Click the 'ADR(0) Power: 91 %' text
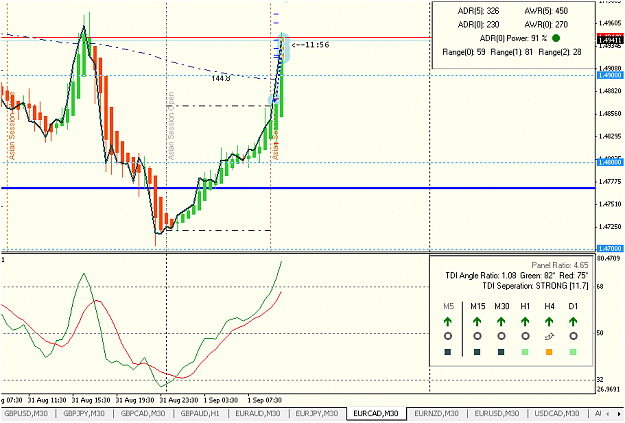Image resolution: width=625 pixels, height=423 pixels. (513, 38)
